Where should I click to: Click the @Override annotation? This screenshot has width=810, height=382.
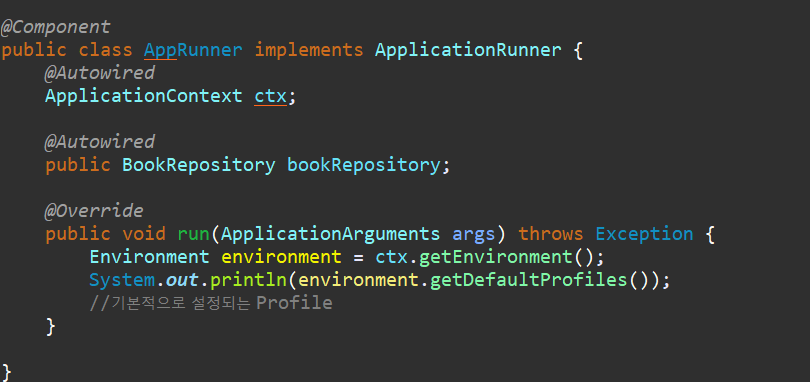pyautogui.click(x=94, y=211)
